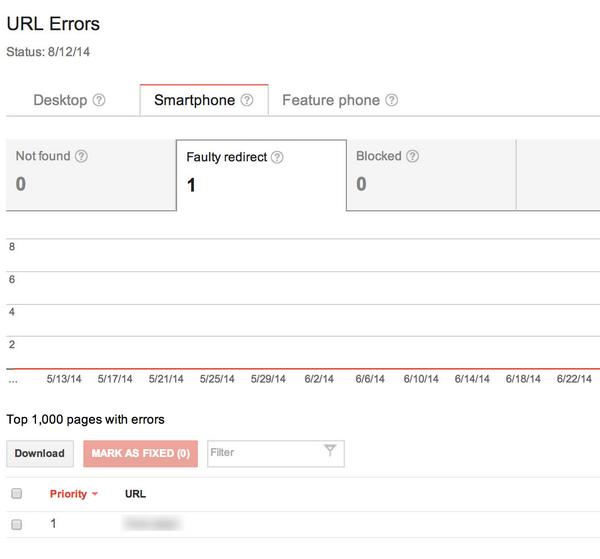Click the help icon beside Desktop
Image resolution: width=600 pixels, height=559 pixels.
click(x=99, y=100)
